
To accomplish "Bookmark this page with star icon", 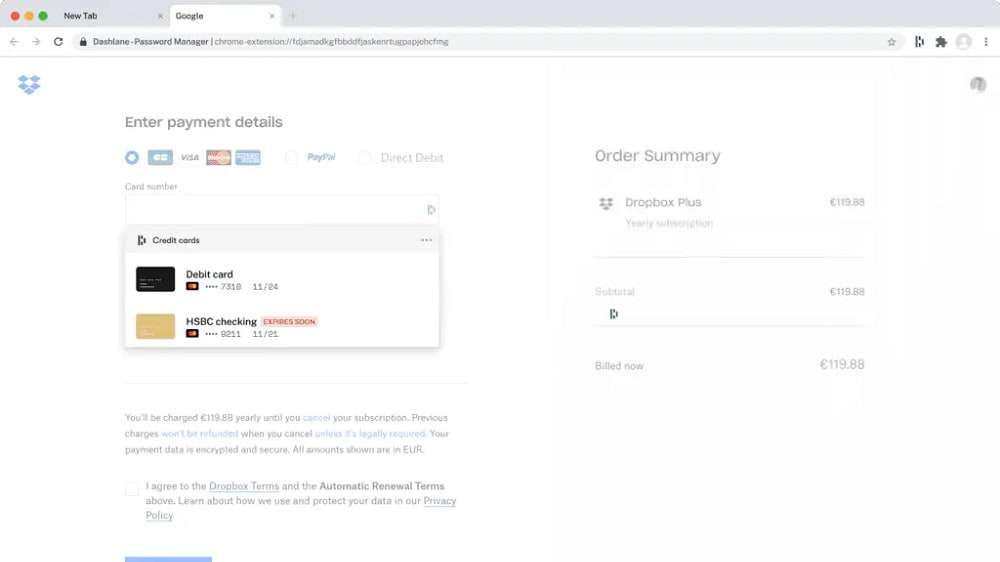I will tap(892, 41).
